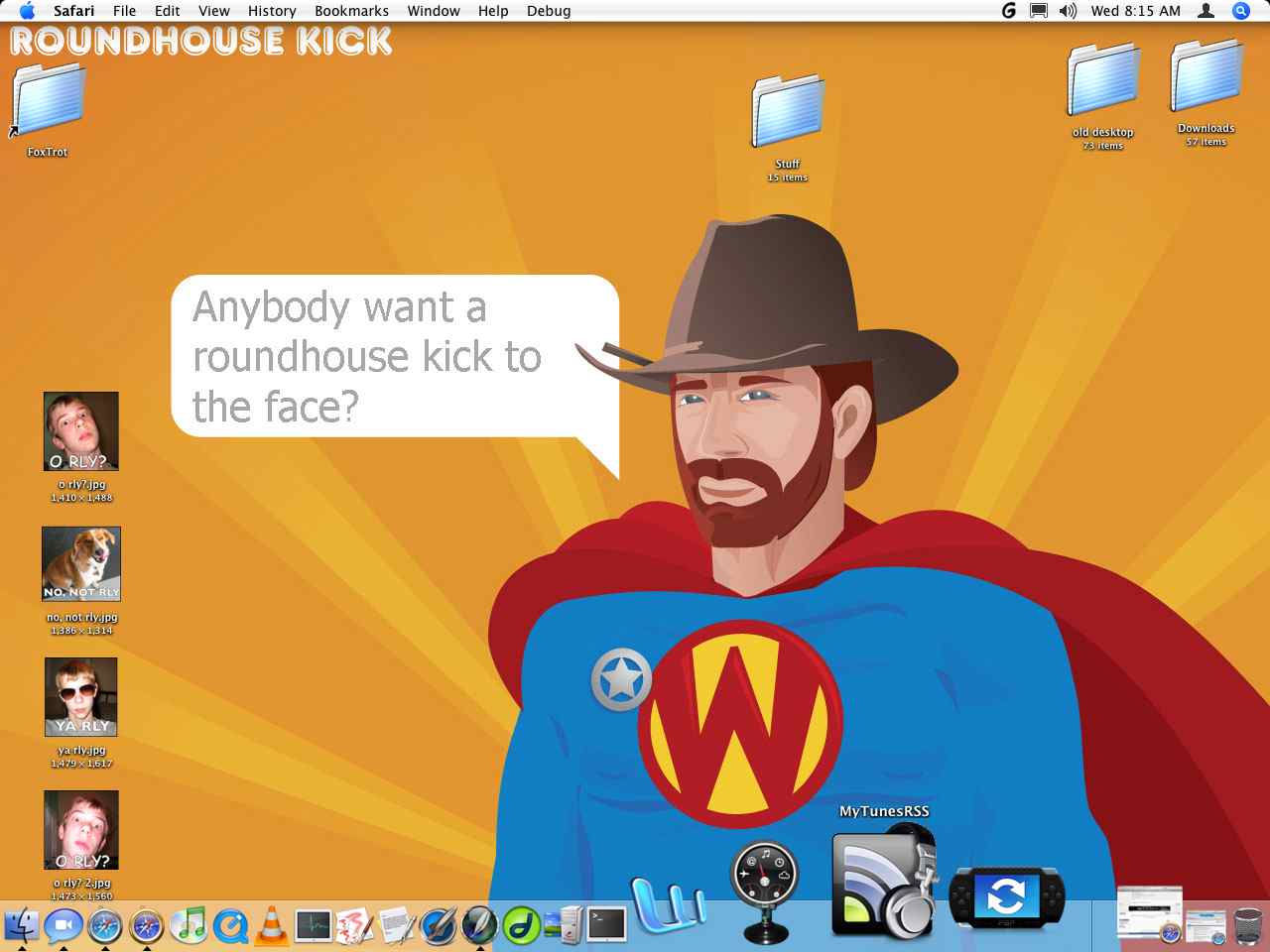The width and height of the screenshot is (1270, 952).
Task: Select the no, not rly.jpg dog image
Action: pyautogui.click(x=81, y=564)
